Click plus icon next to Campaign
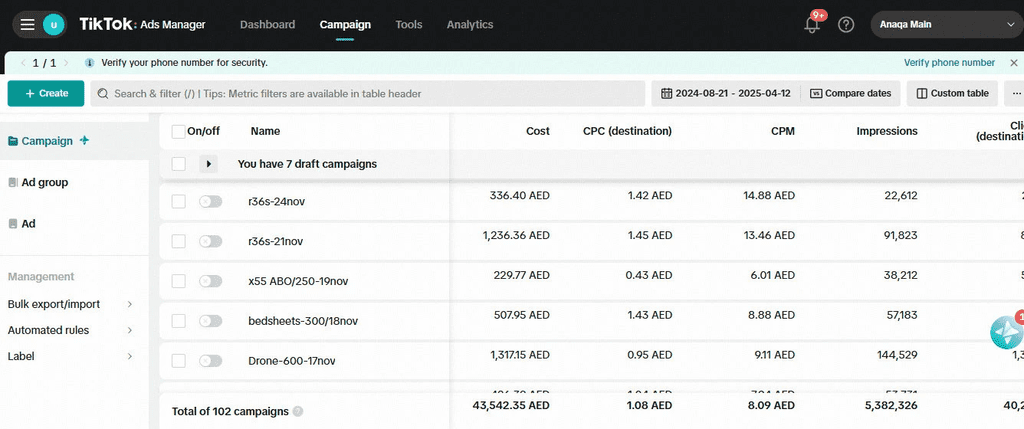This screenshot has height=429, width=1024. (x=85, y=141)
